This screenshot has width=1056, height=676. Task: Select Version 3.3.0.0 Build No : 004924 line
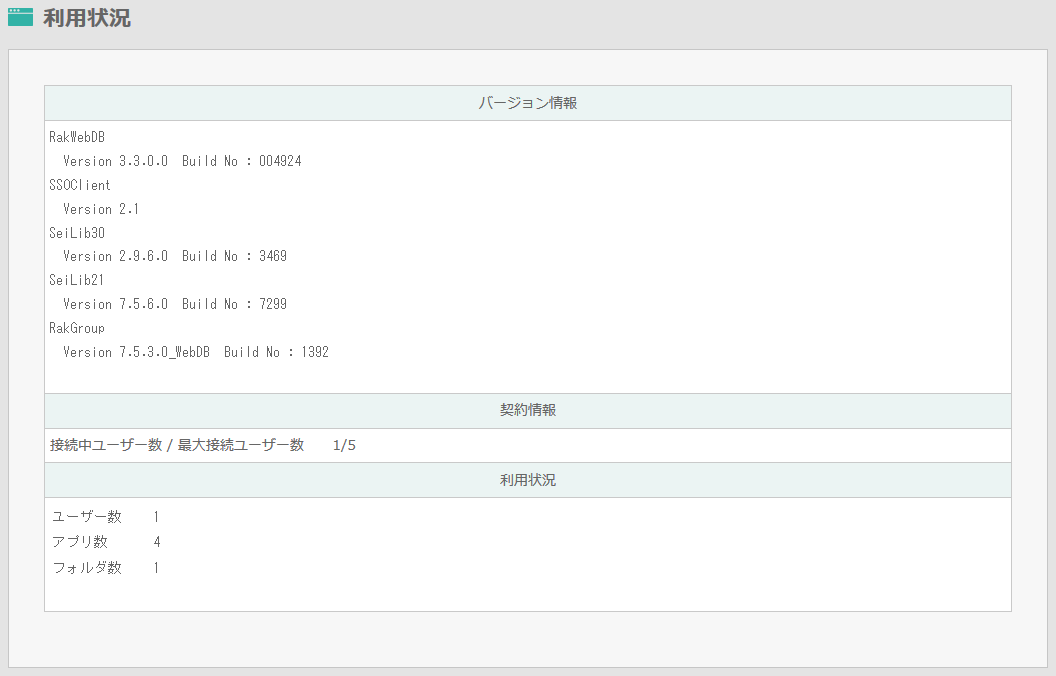[x=182, y=161]
